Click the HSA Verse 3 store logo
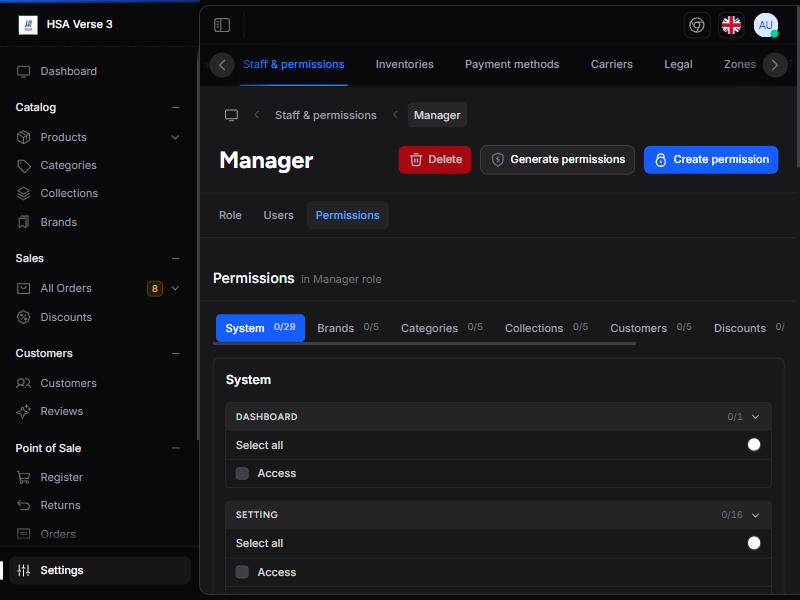Screen dimensions: 800x600 tap(28, 24)
